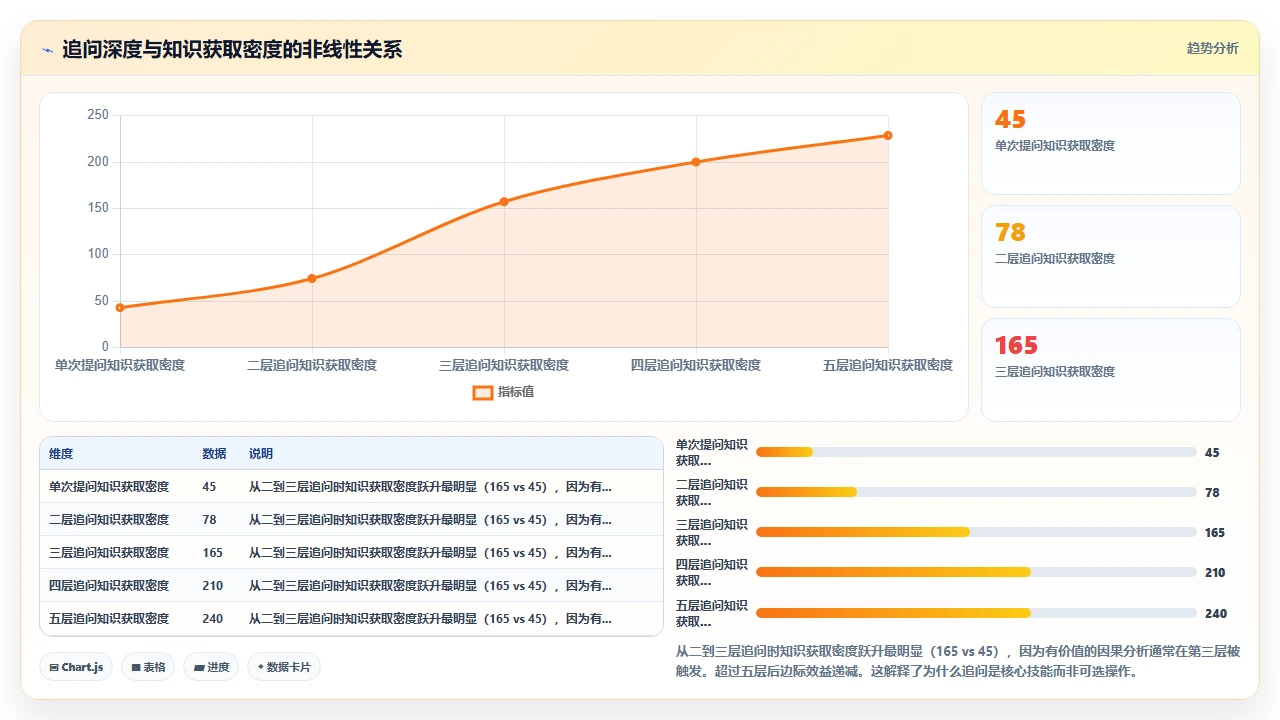The width and height of the screenshot is (1280, 720).
Task: Open the card showing value 165
Action: pyautogui.click(x=1110, y=369)
